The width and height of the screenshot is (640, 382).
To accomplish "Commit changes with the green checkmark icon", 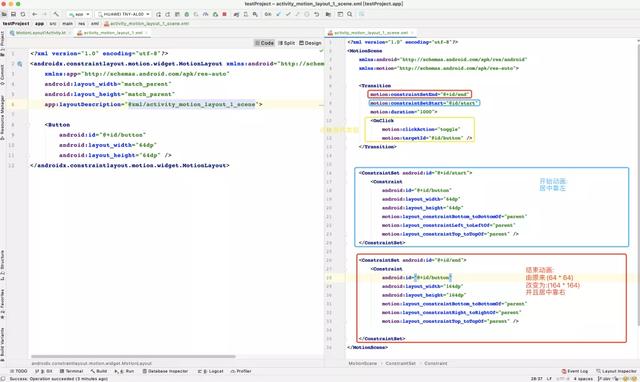I will click(288, 14).
